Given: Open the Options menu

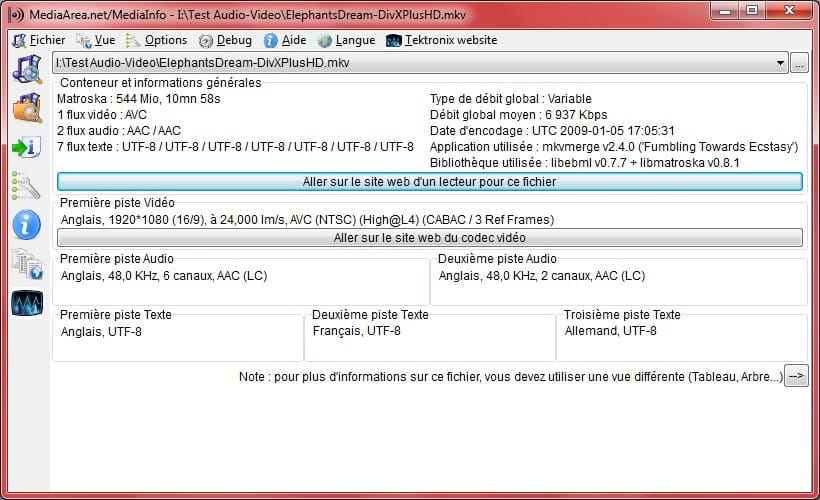Looking at the screenshot, I should coord(156,40).
